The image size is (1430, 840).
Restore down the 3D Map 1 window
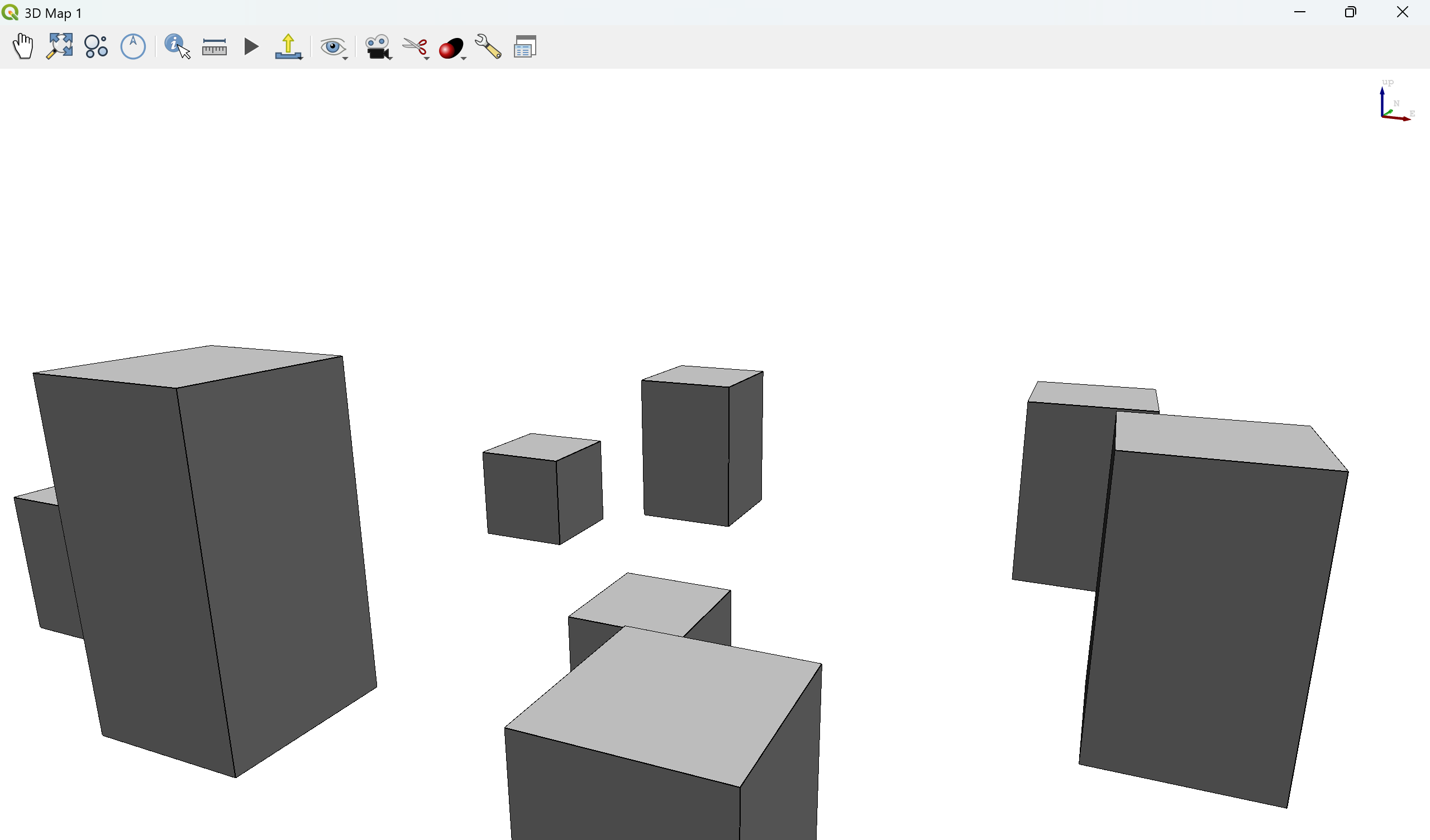tap(1351, 12)
